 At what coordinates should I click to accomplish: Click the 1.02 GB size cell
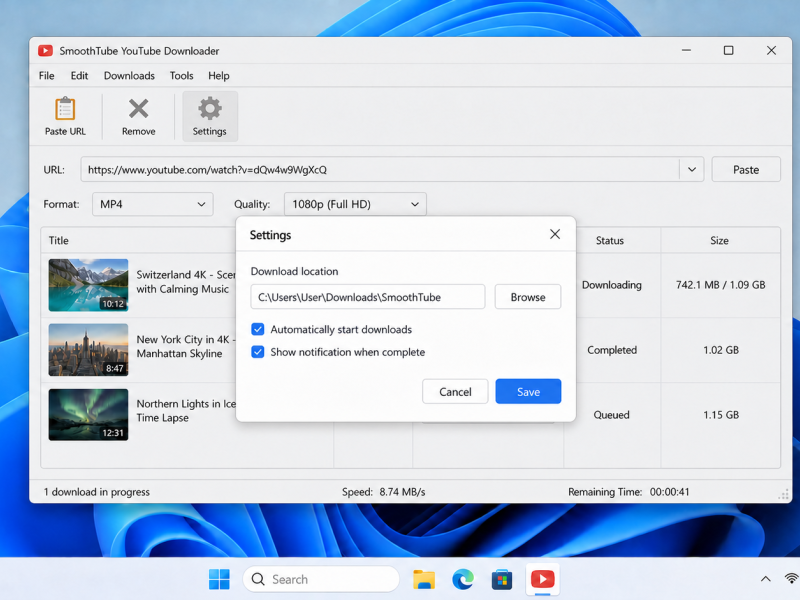(x=721, y=350)
